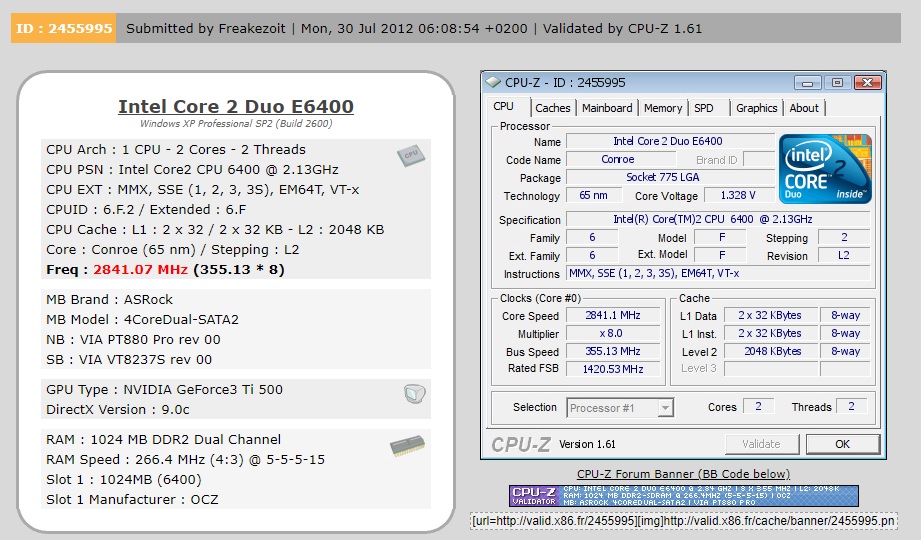The height and width of the screenshot is (540, 921).
Task: Click the Threads count field
Action: click(851, 407)
